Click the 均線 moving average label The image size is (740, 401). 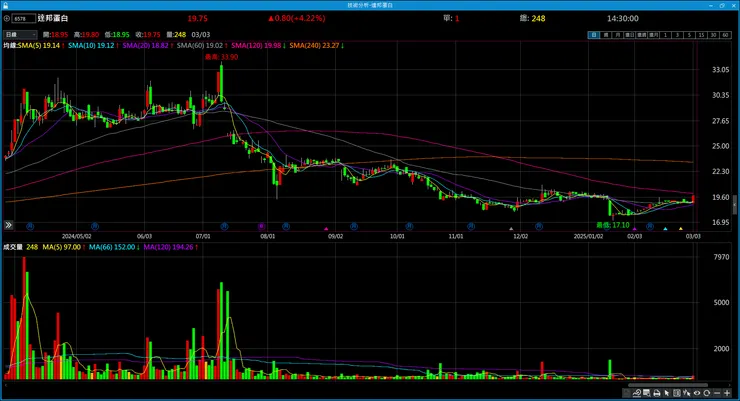point(10,45)
